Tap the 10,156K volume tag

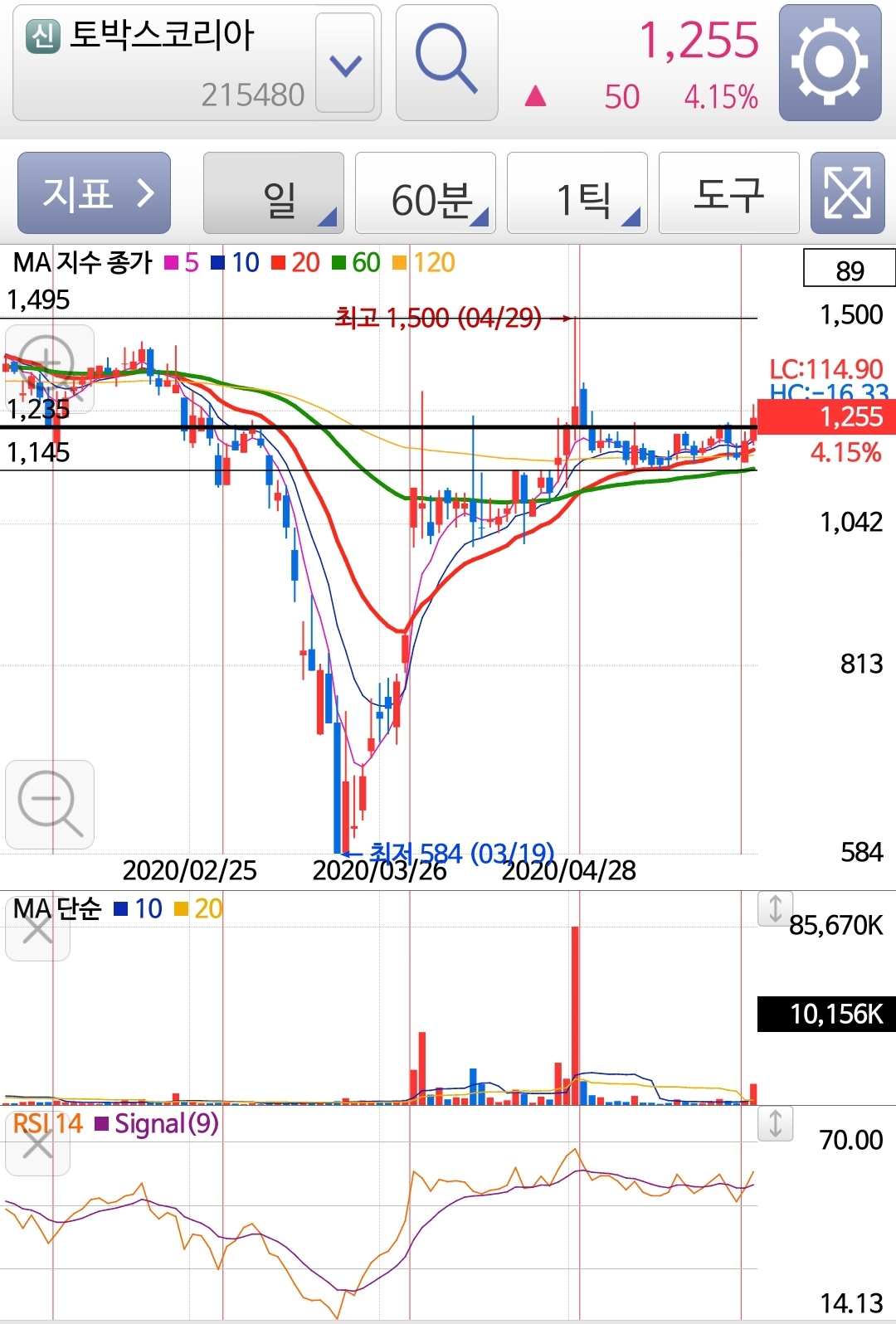(826, 1014)
